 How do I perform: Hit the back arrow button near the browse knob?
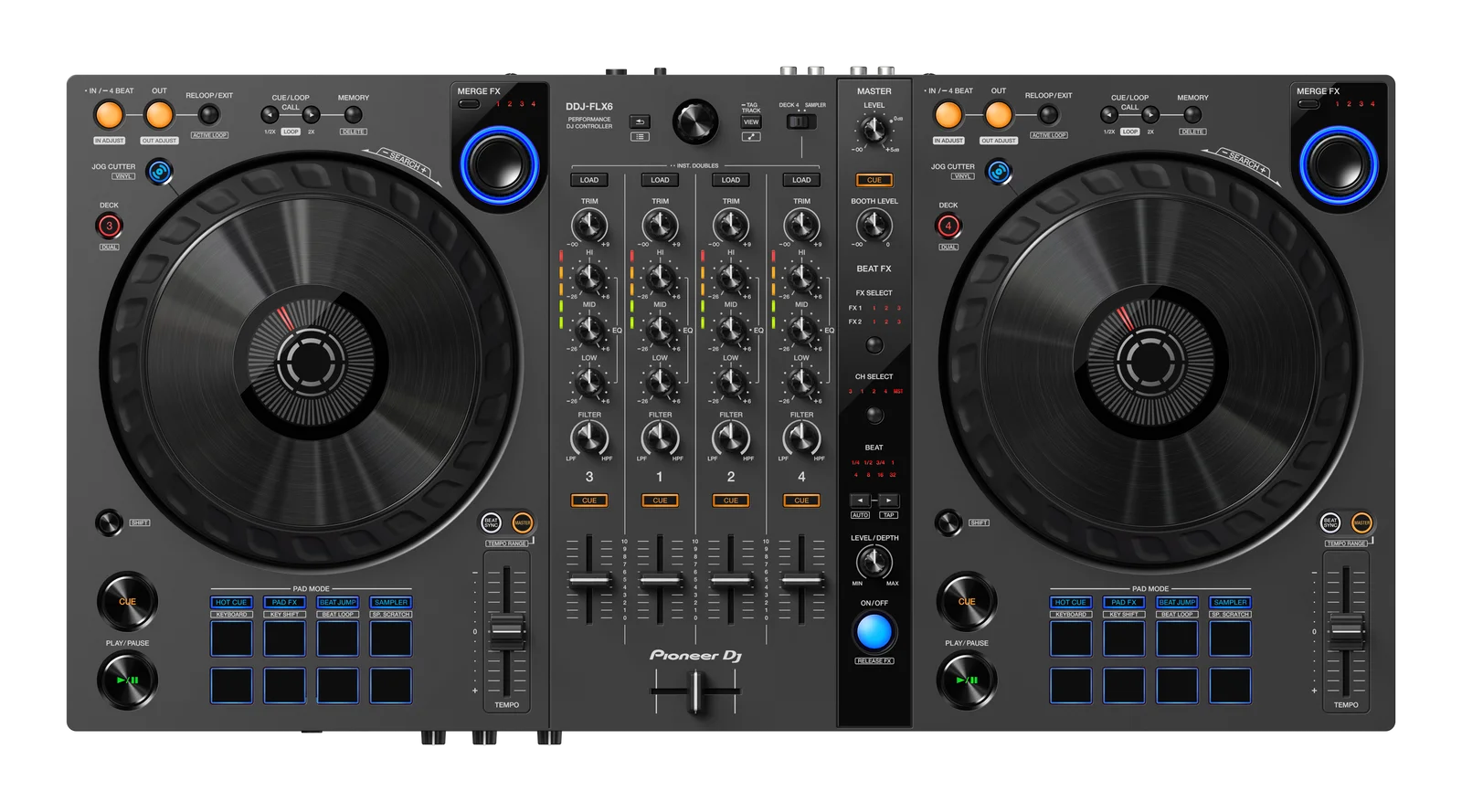(640, 121)
